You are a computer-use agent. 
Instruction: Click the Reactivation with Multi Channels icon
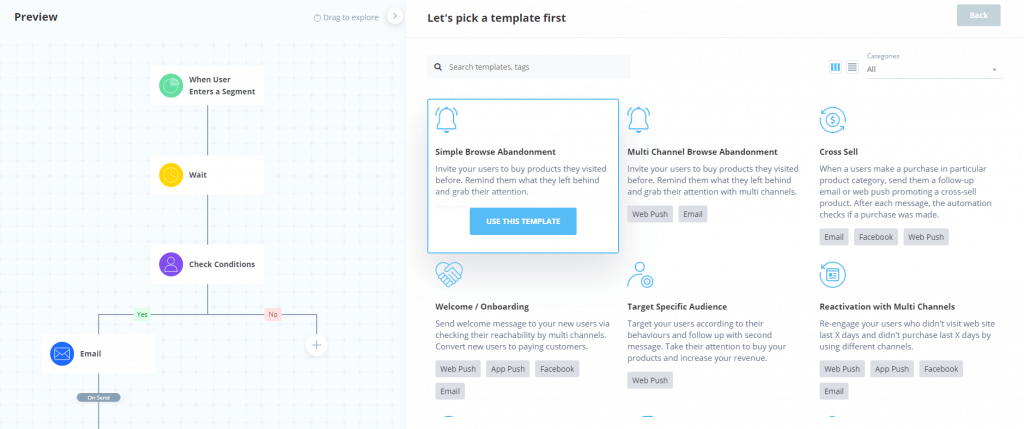tap(832, 273)
